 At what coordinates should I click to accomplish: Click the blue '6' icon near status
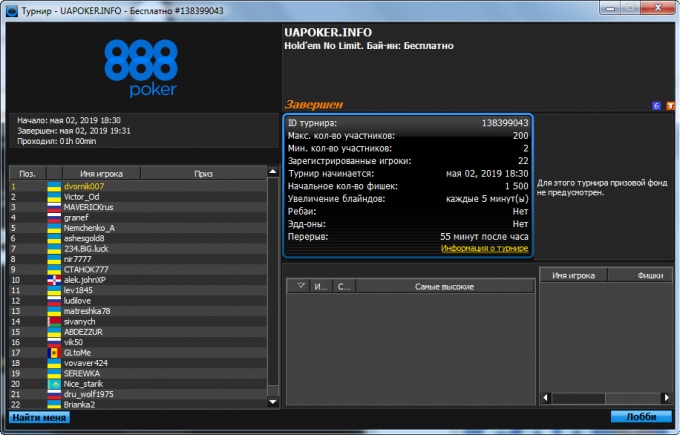click(656, 105)
